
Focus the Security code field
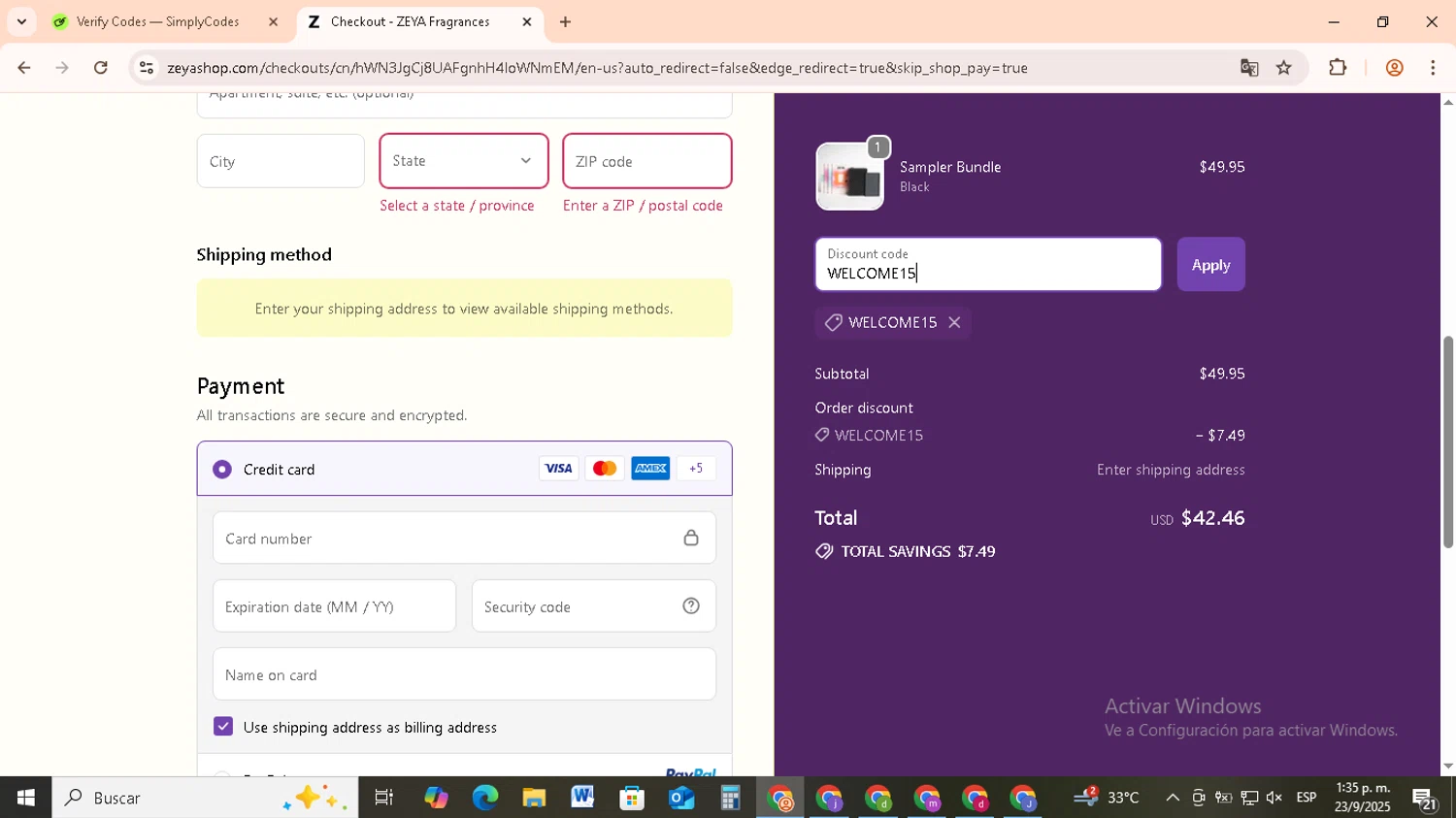point(594,606)
